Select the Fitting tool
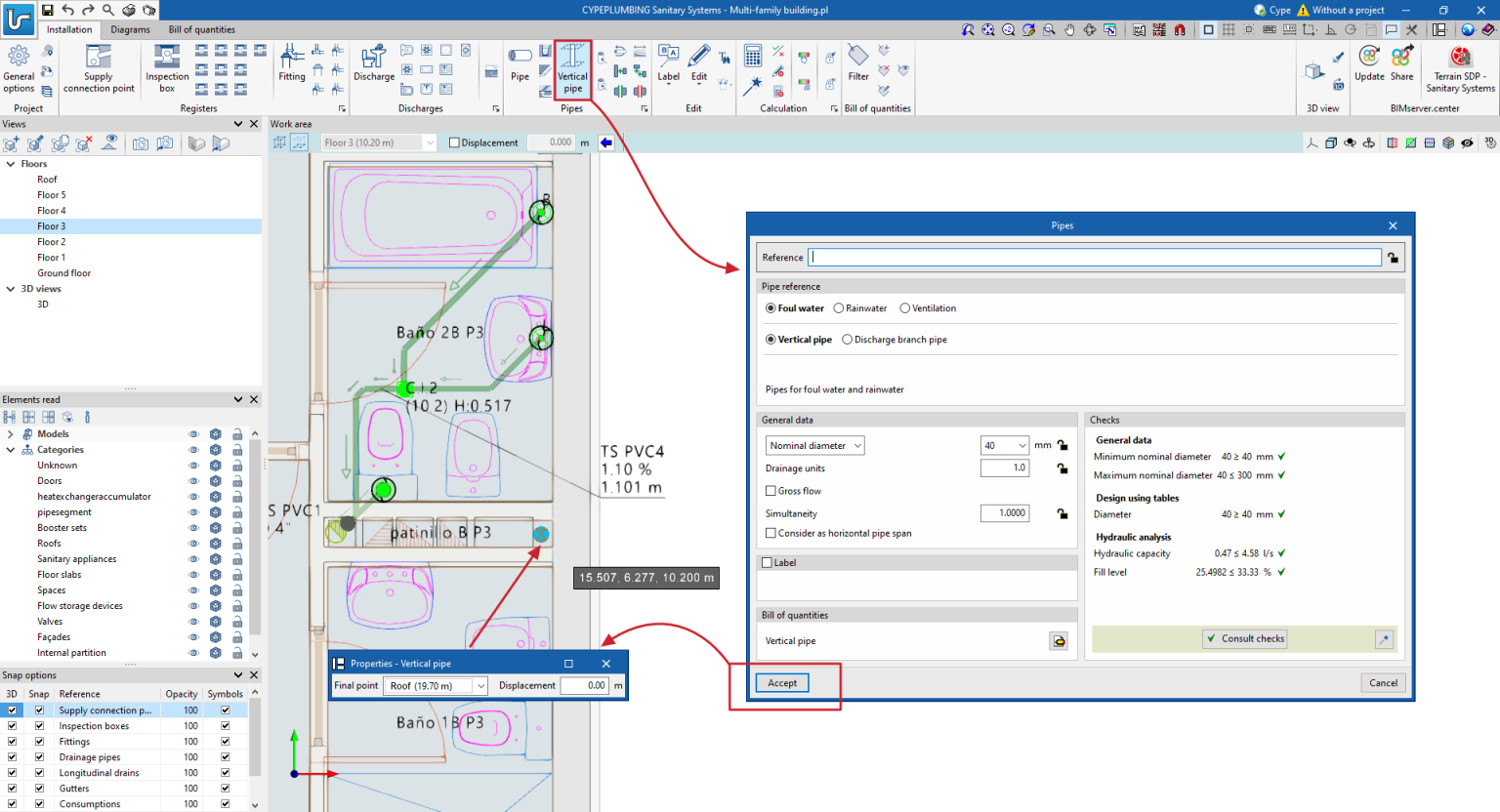The image size is (1500, 812). pos(292,63)
